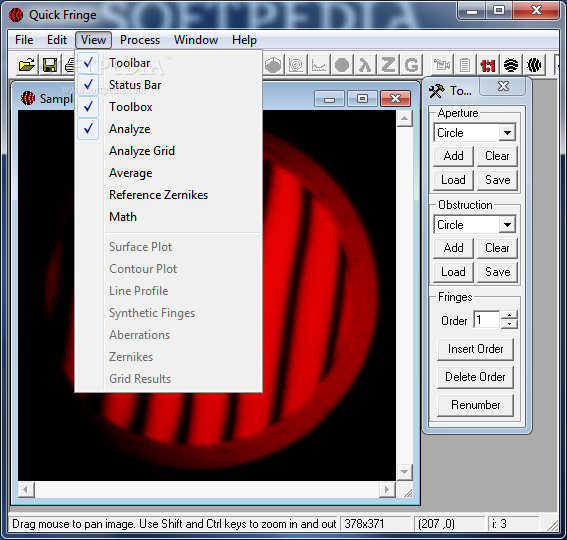Click the 1:1 zoom icon
The width and height of the screenshot is (567, 540).
[488, 65]
